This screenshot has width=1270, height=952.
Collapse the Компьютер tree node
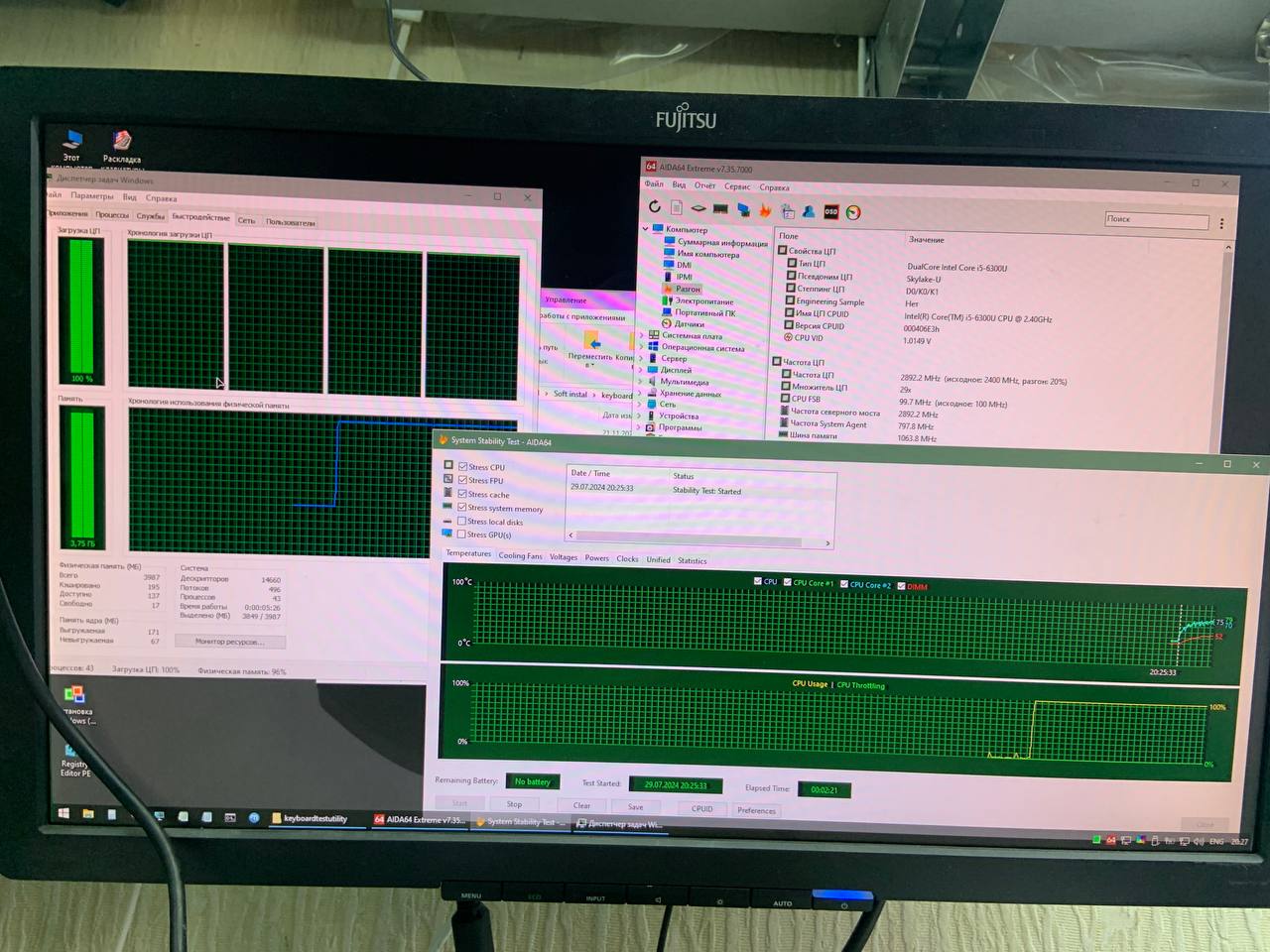(x=646, y=229)
